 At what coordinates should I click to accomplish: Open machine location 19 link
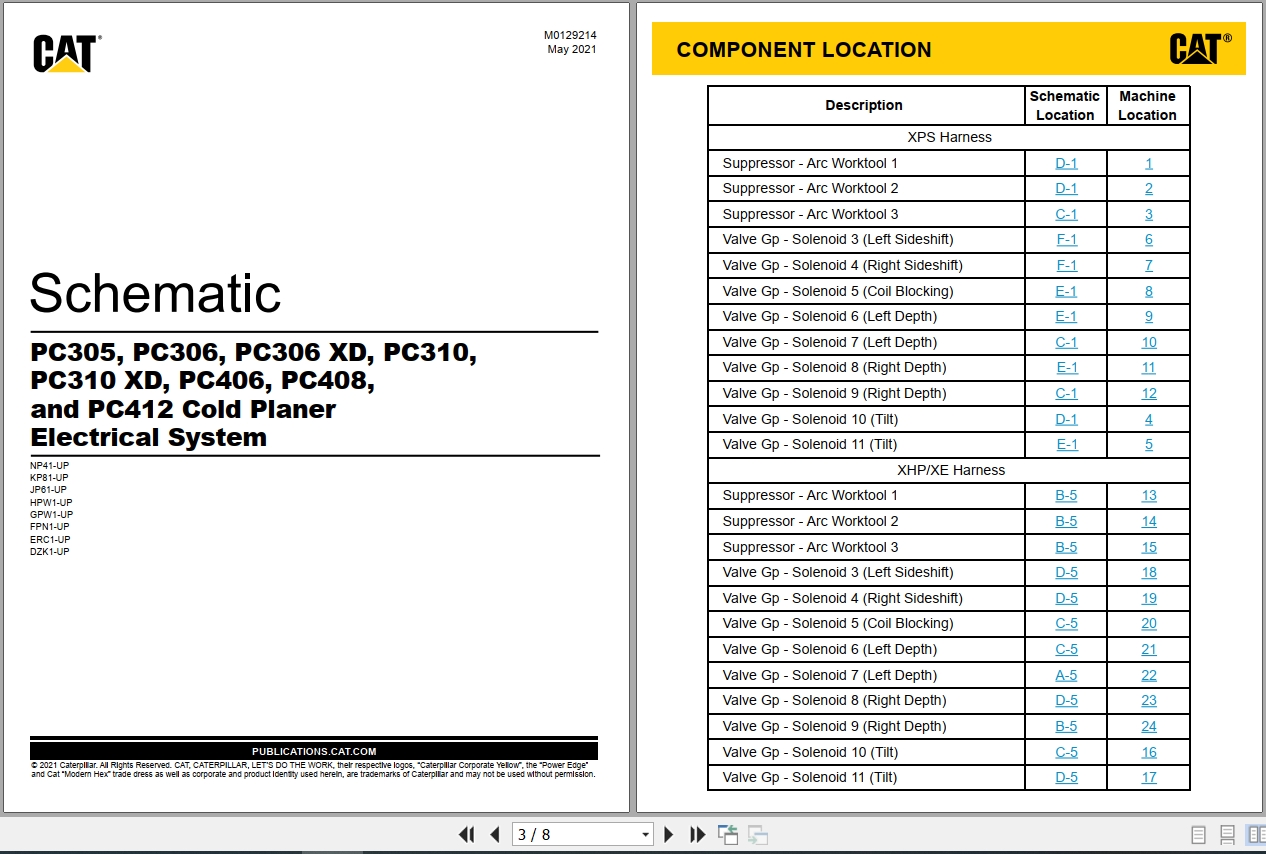click(x=1149, y=598)
